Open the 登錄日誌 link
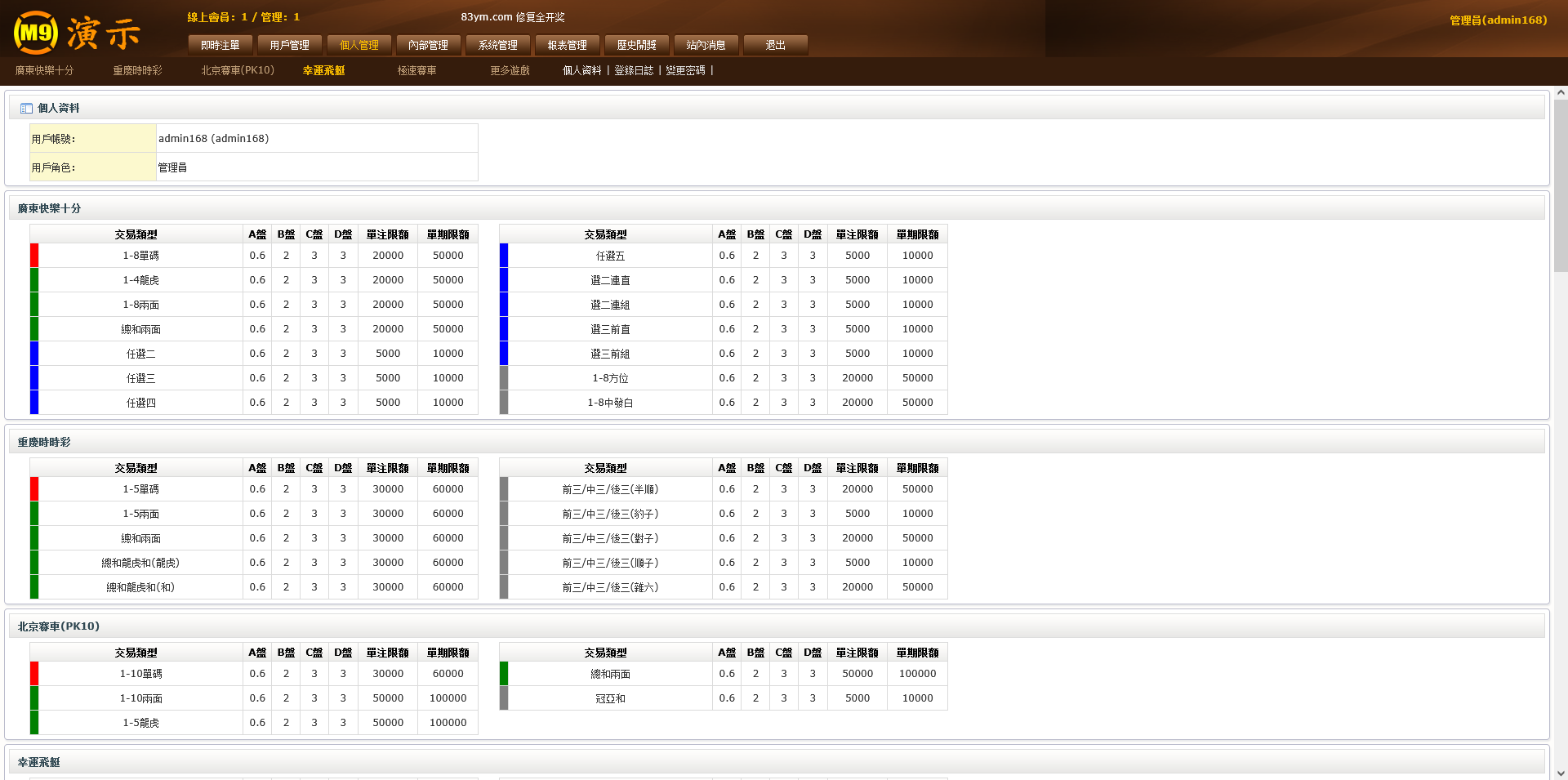 tap(634, 71)
